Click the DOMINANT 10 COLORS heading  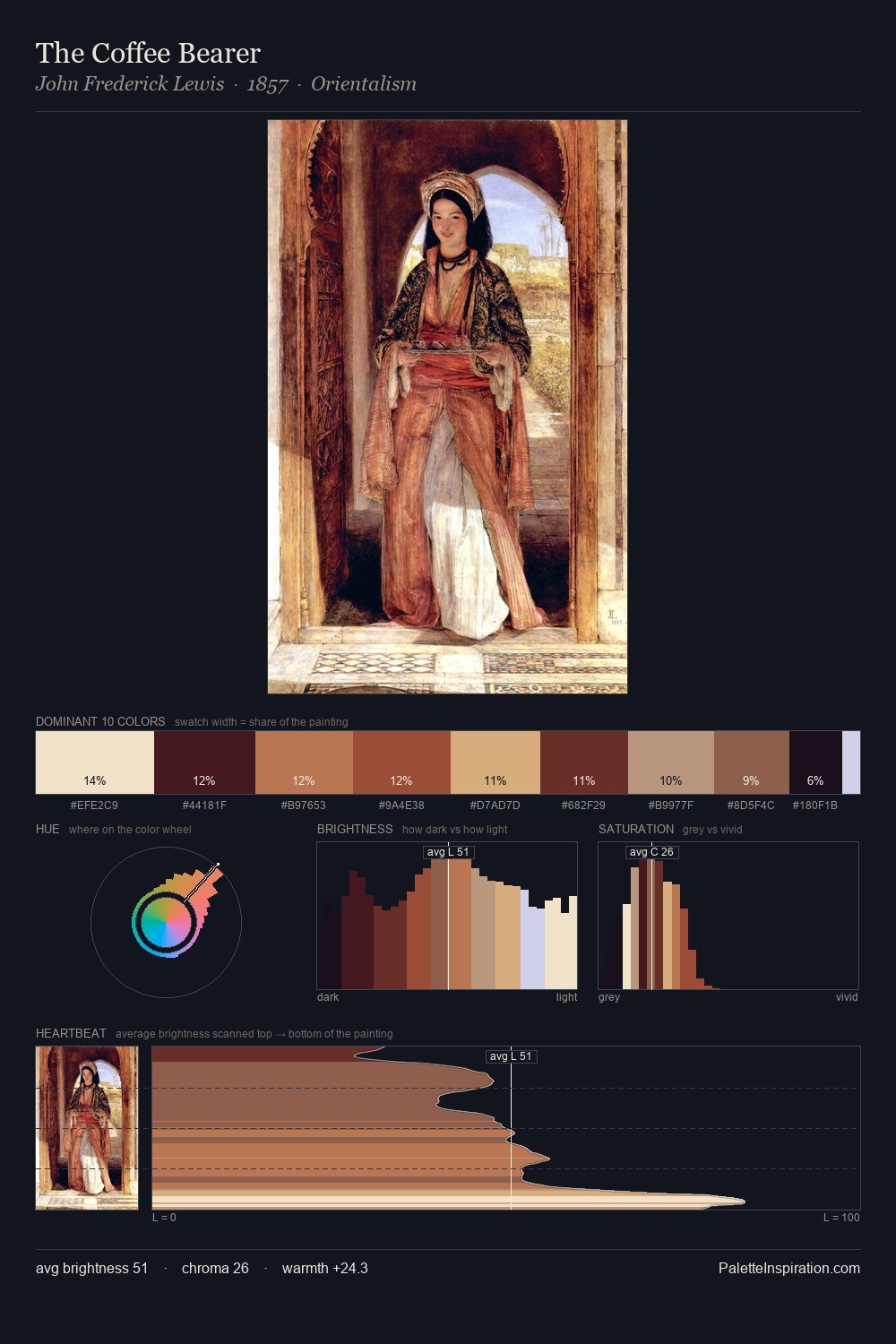[x=100, y=721]
